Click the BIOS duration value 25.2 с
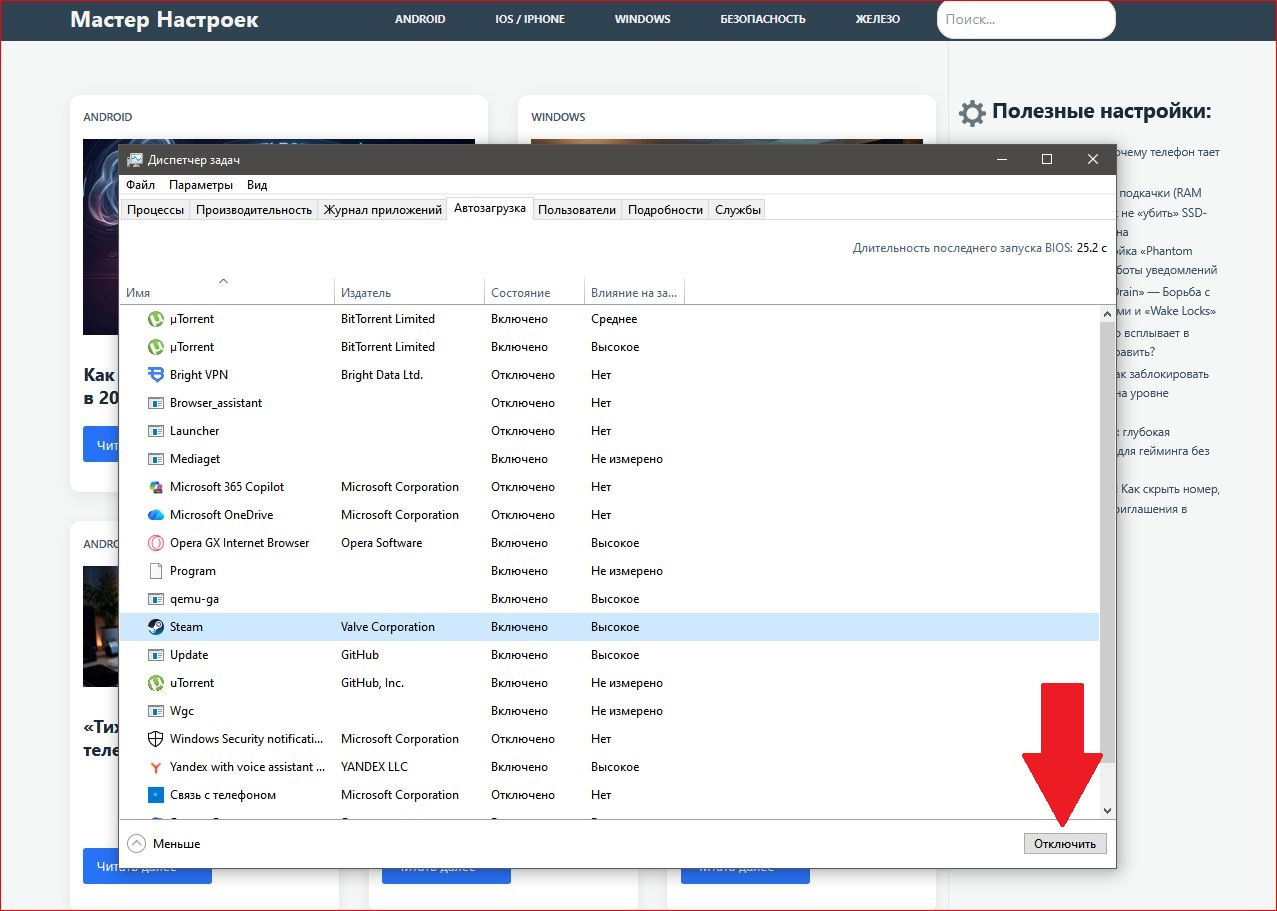The width and height of the screenshot is (1277, 911). pyautogui.click(x=1092, y=248)
